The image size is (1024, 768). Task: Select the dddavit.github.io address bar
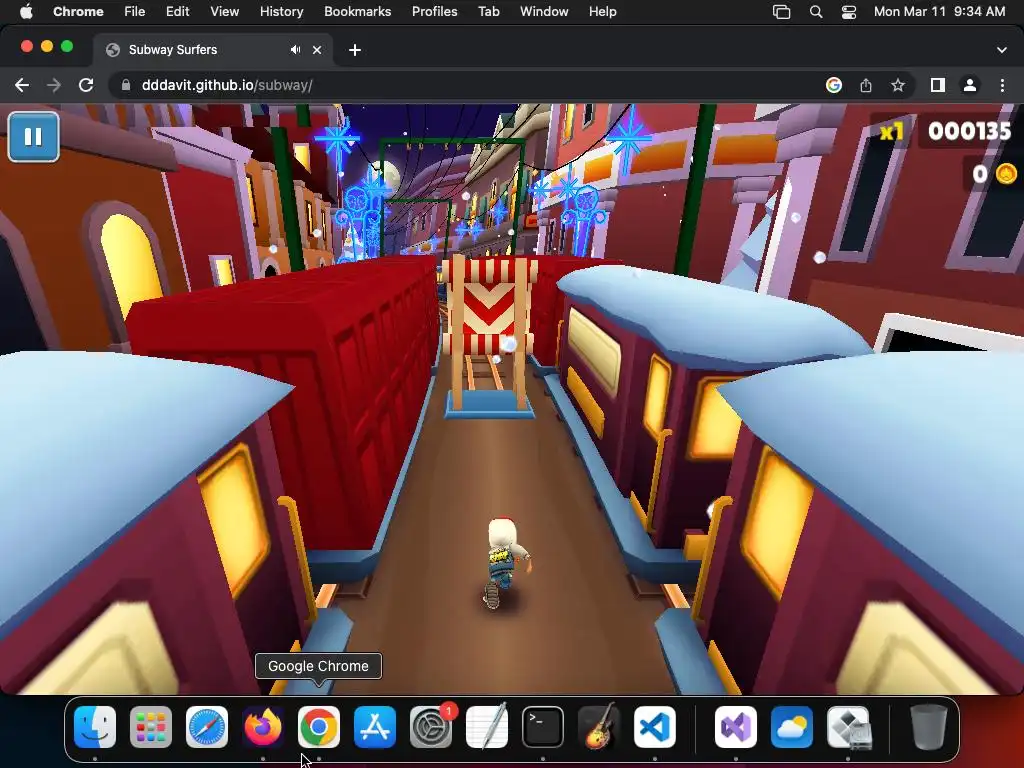470,86
